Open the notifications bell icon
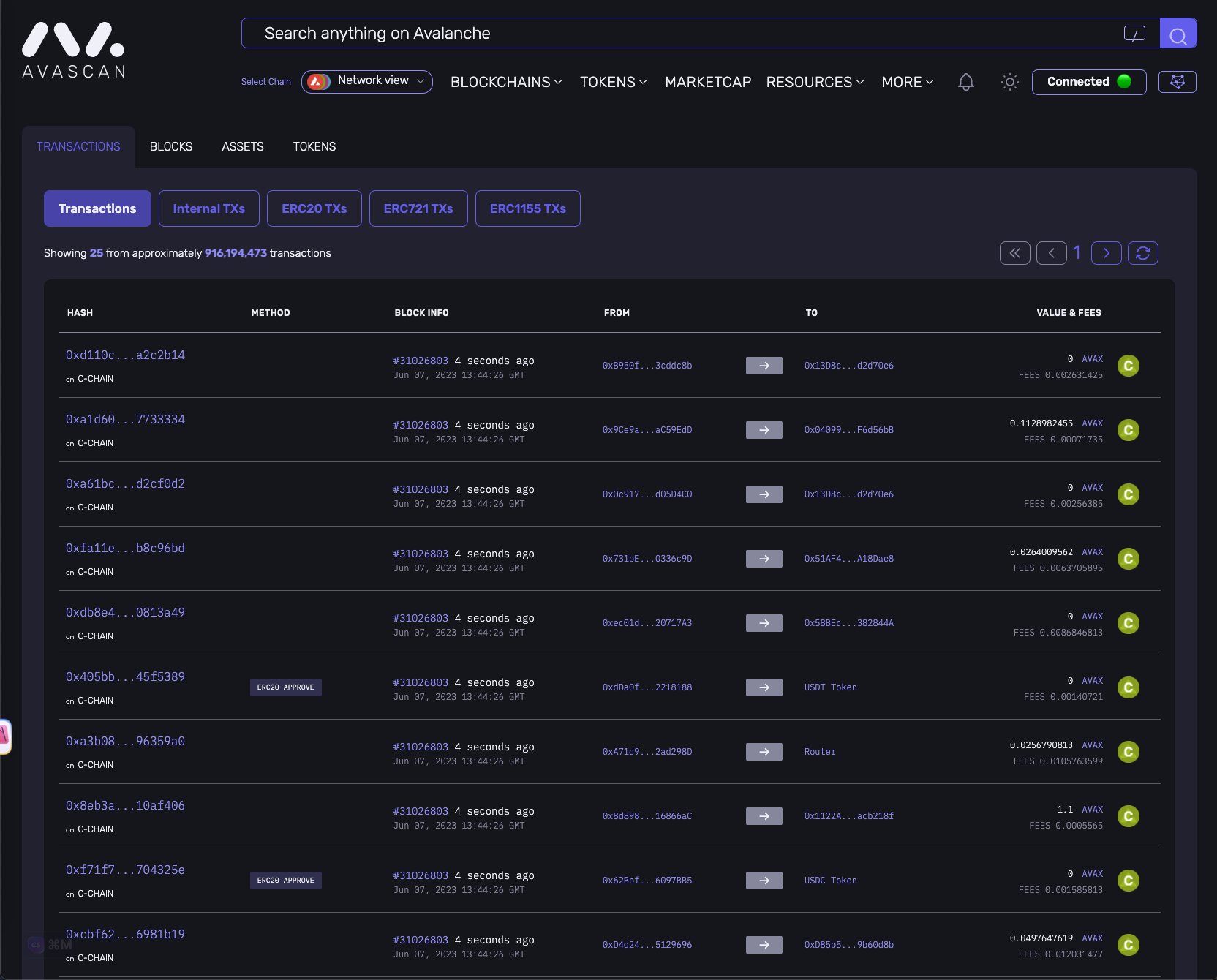The height and width of the screenshot is (980, 1217). (x=966, y=82)
